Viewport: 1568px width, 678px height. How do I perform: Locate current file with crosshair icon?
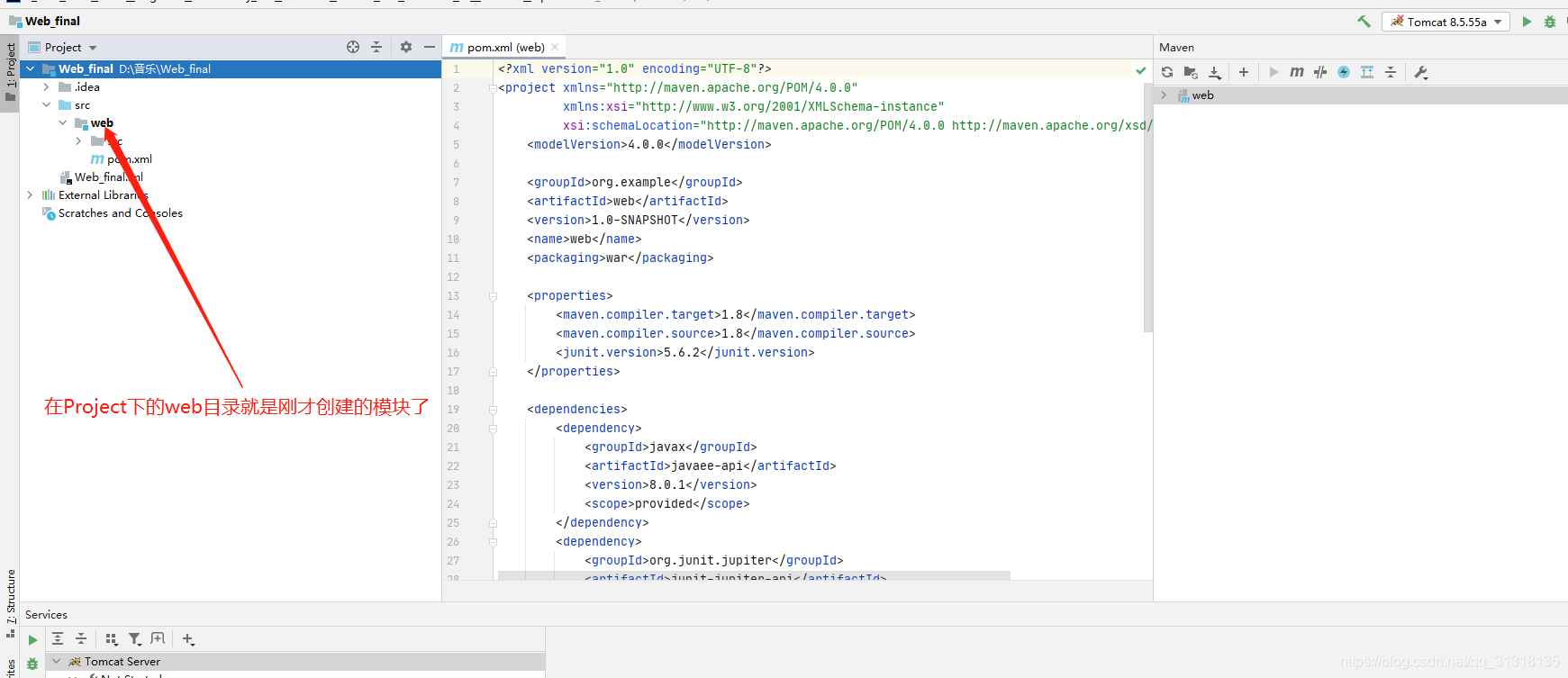tap(353, 47)
